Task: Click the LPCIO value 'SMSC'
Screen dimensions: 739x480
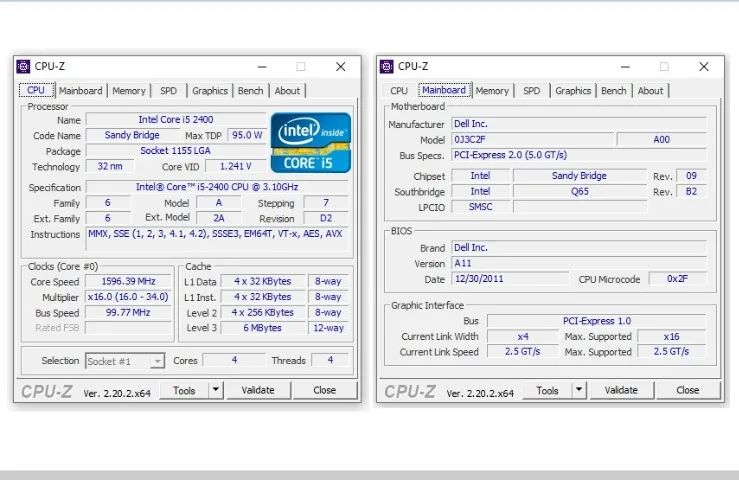Action: (x=480, y=207)
